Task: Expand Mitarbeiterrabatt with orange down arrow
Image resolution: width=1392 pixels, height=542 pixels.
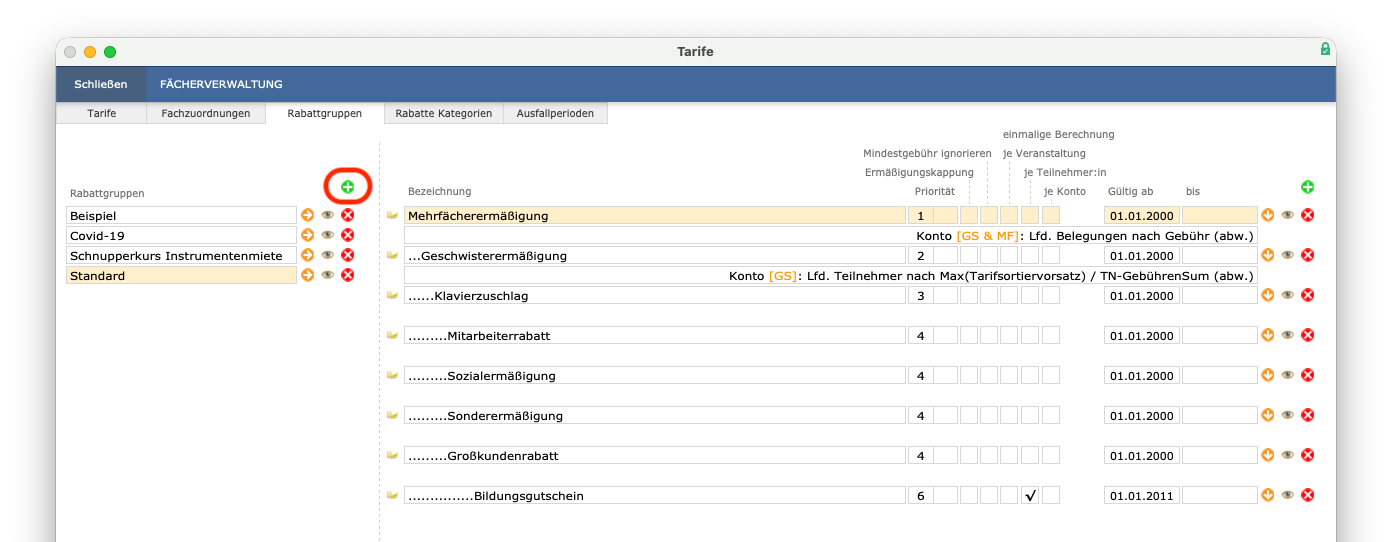Action: [x=1268, y=335]
